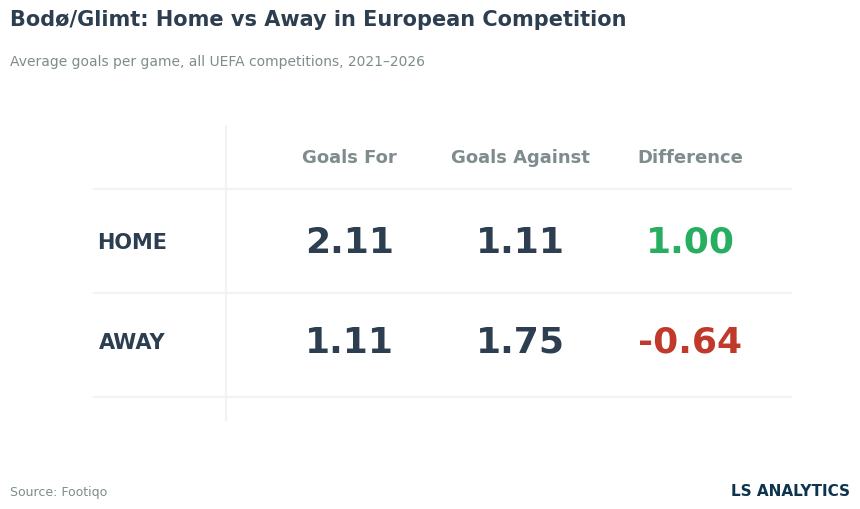Click the Difference column header
This screenshot has width=860, height=509.
click(x=690, y=157)
